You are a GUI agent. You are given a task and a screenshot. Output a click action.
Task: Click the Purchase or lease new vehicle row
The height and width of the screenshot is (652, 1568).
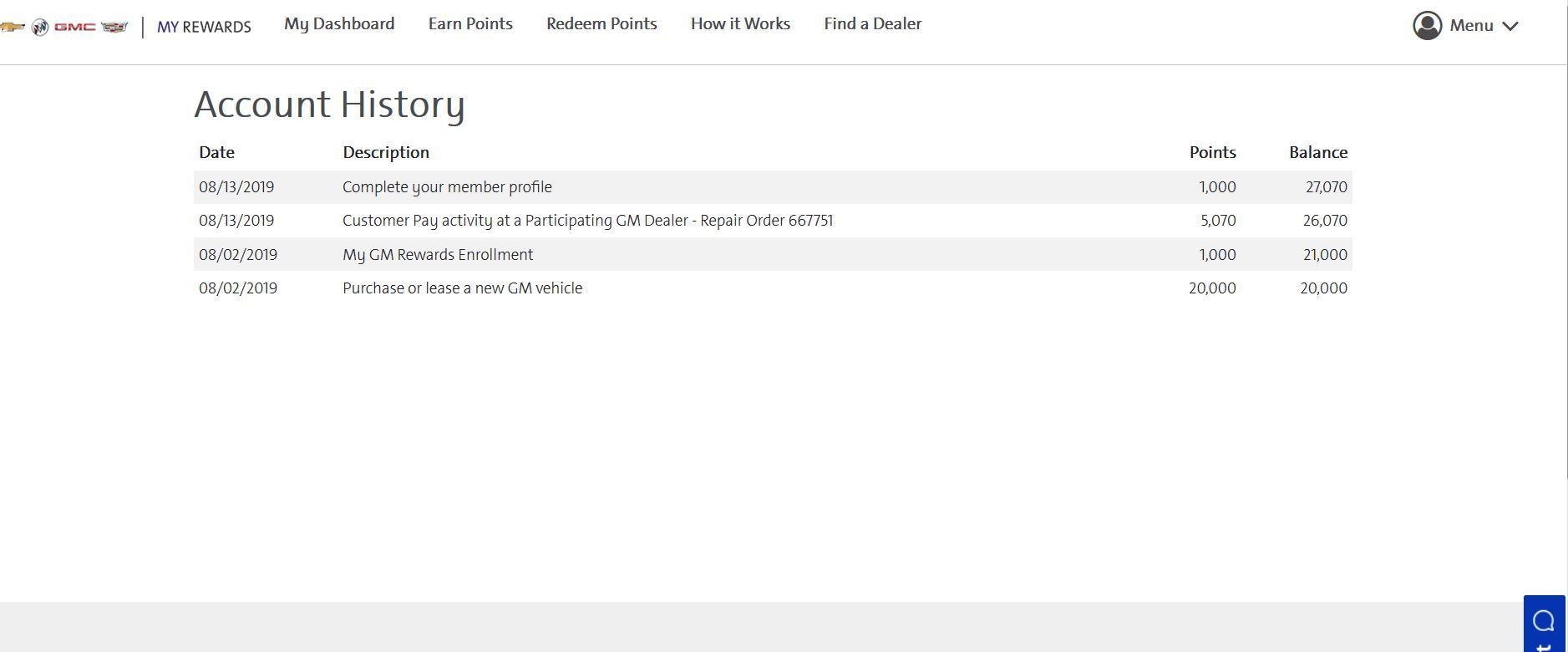click(462, 288)
